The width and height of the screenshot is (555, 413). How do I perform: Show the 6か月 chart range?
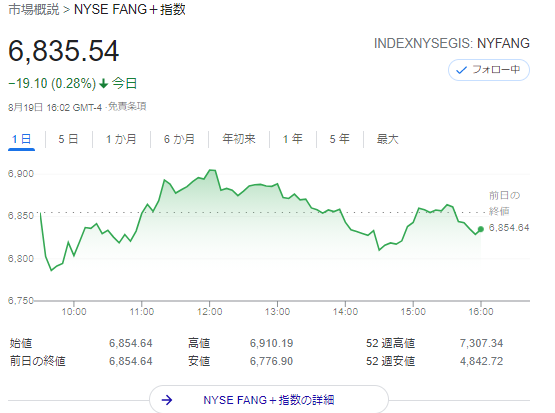[x=179, y=139]
